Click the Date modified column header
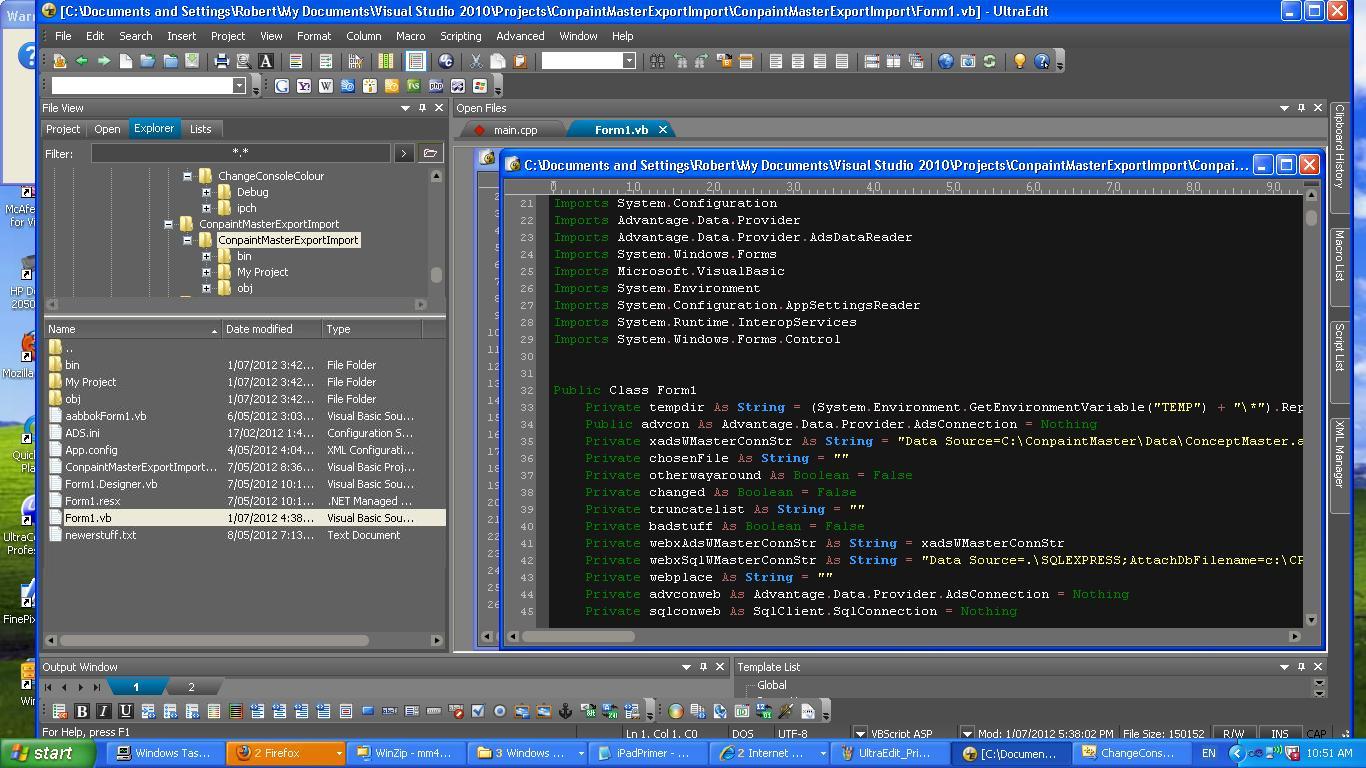The image size is (1366, 768). tap(259, 329)
